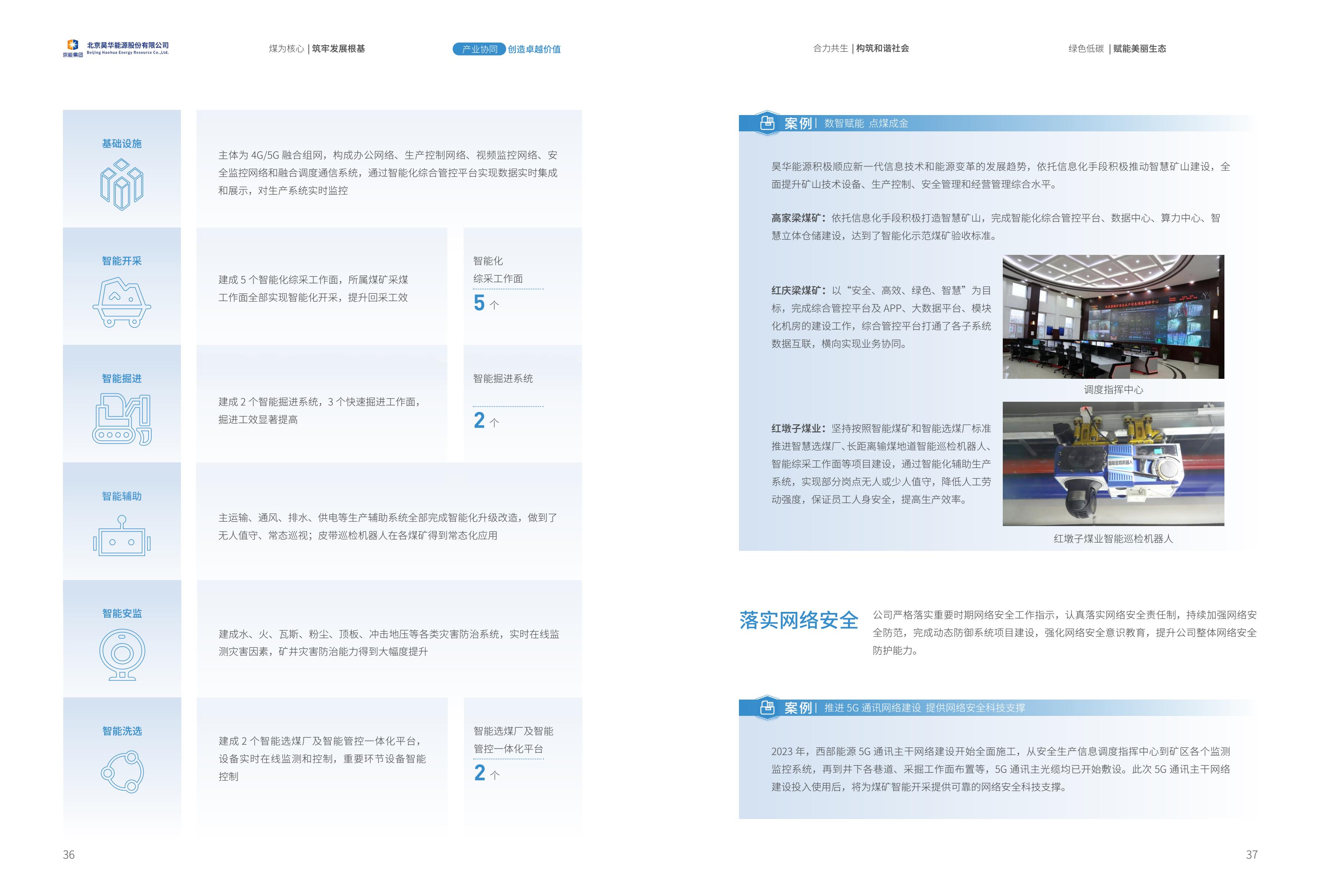This screenshot has width=1321, height=896.
Task: Click the 智能化综采工作面 5 个 statistic
Action: click(486, 303)
